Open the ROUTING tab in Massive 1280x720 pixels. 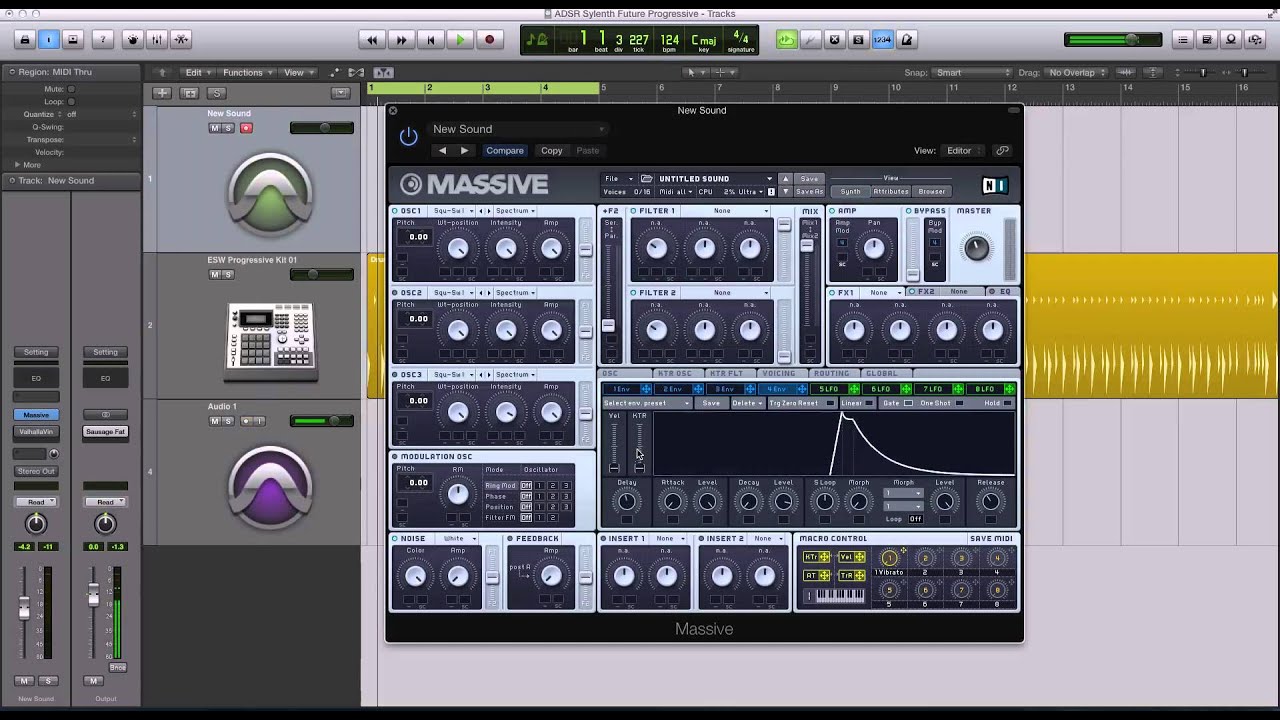pos(832,374)
